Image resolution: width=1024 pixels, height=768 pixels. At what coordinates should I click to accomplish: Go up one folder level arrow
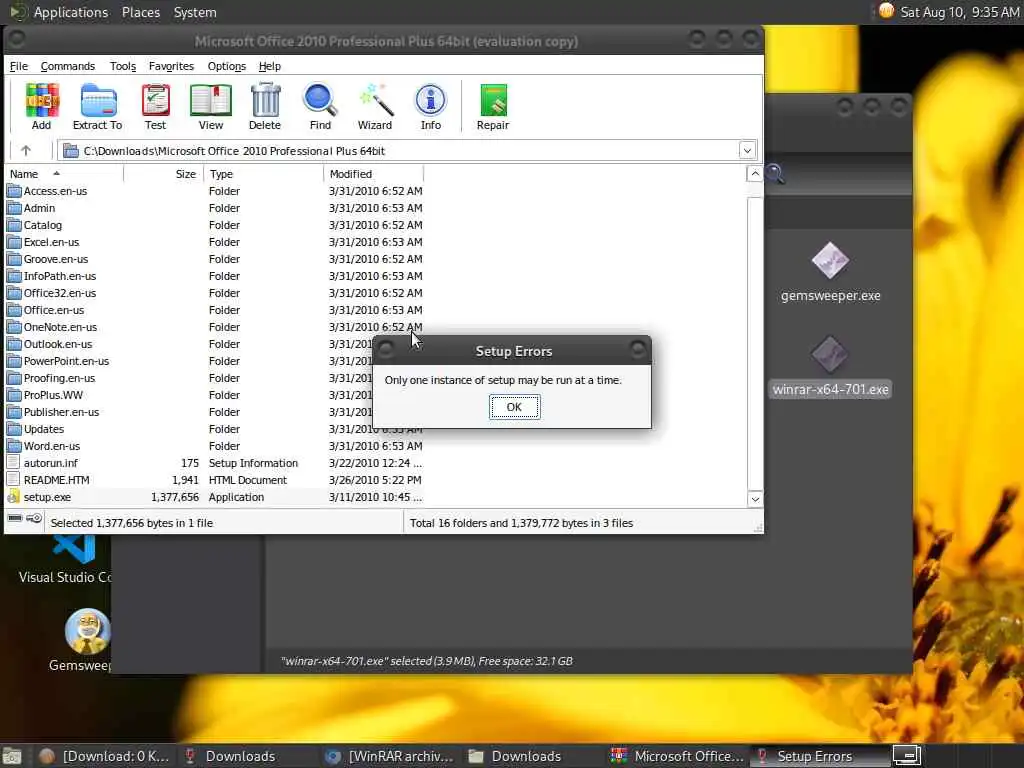tap(26, 151)
